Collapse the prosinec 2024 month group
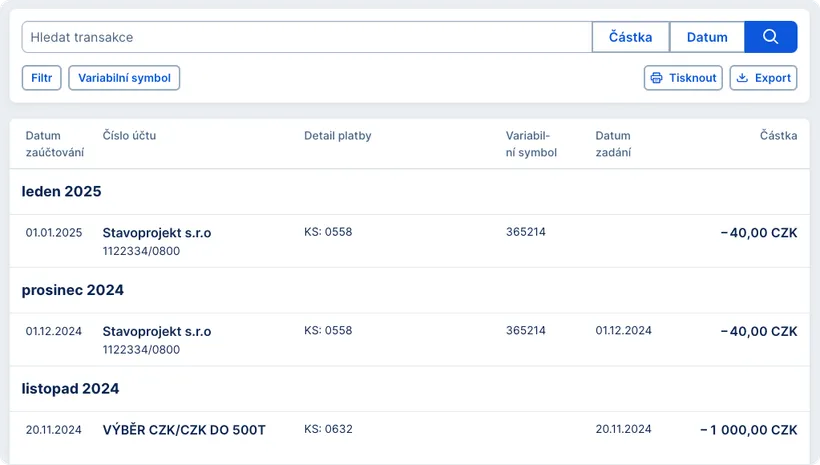Image resolution: width=820 pixels, height=465 pixels. [72, 290]
